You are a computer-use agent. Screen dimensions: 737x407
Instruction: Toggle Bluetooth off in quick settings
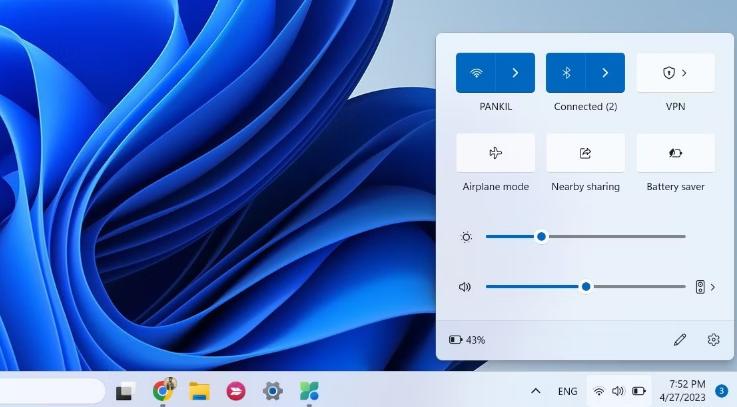(x=566, y=73)
